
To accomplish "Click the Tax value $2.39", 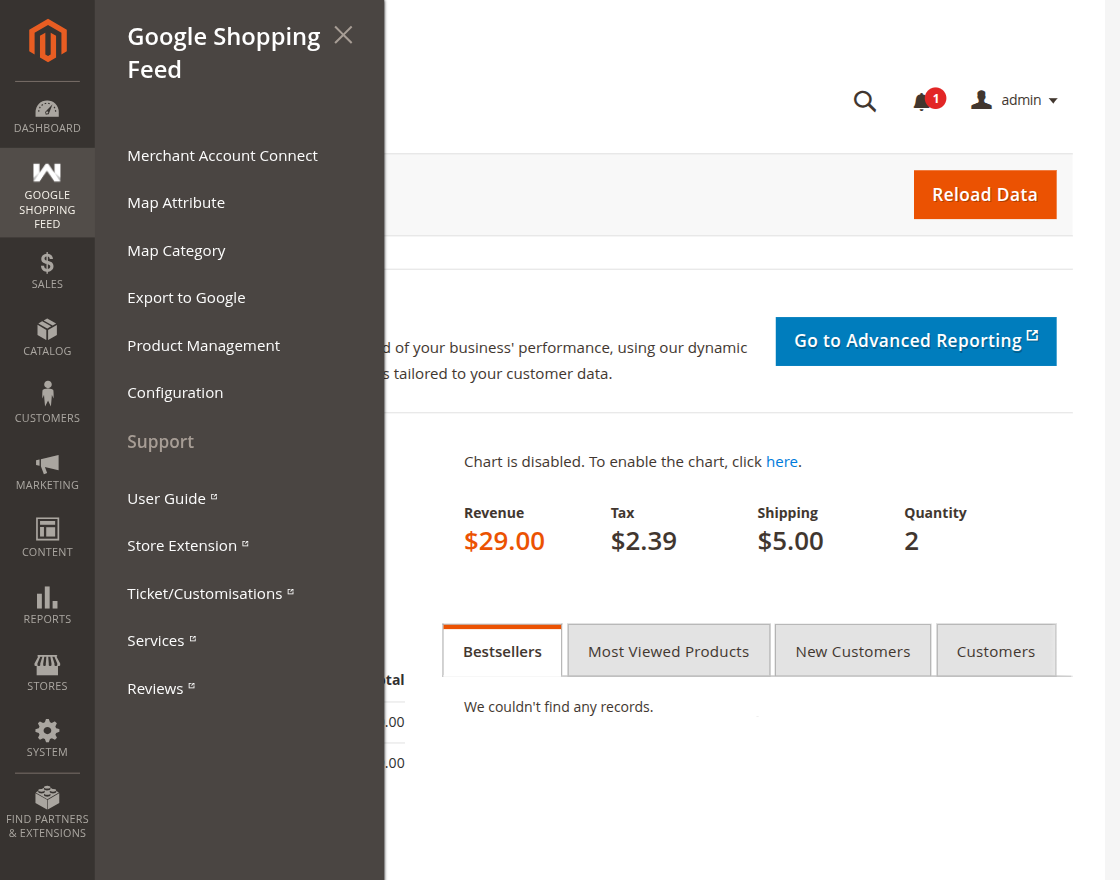I will click(644, 541).
